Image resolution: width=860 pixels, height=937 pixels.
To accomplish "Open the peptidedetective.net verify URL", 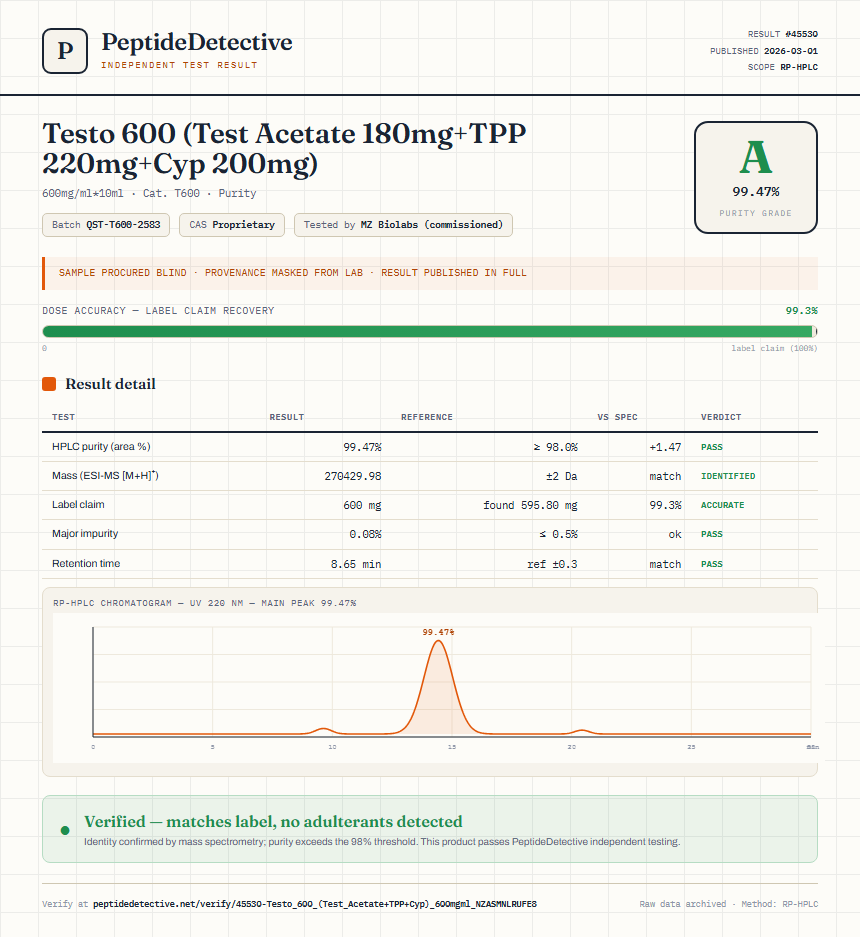I will click(x=315, y=904).
